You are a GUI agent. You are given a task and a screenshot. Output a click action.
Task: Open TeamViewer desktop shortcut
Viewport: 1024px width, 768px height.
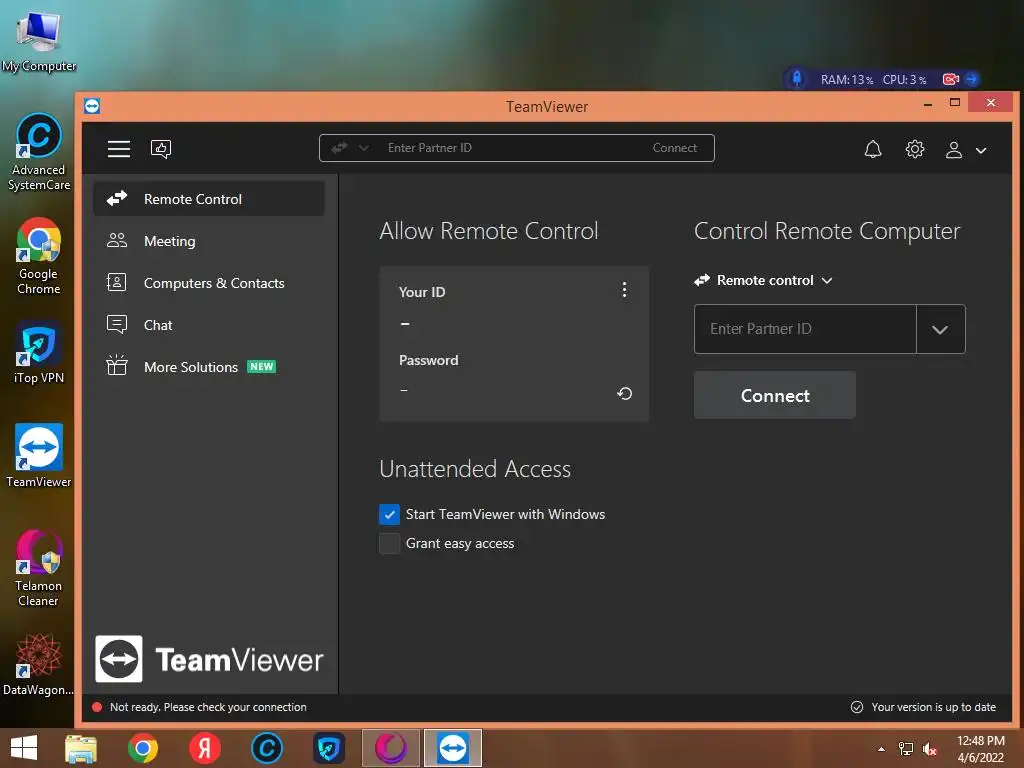(39, 456)
